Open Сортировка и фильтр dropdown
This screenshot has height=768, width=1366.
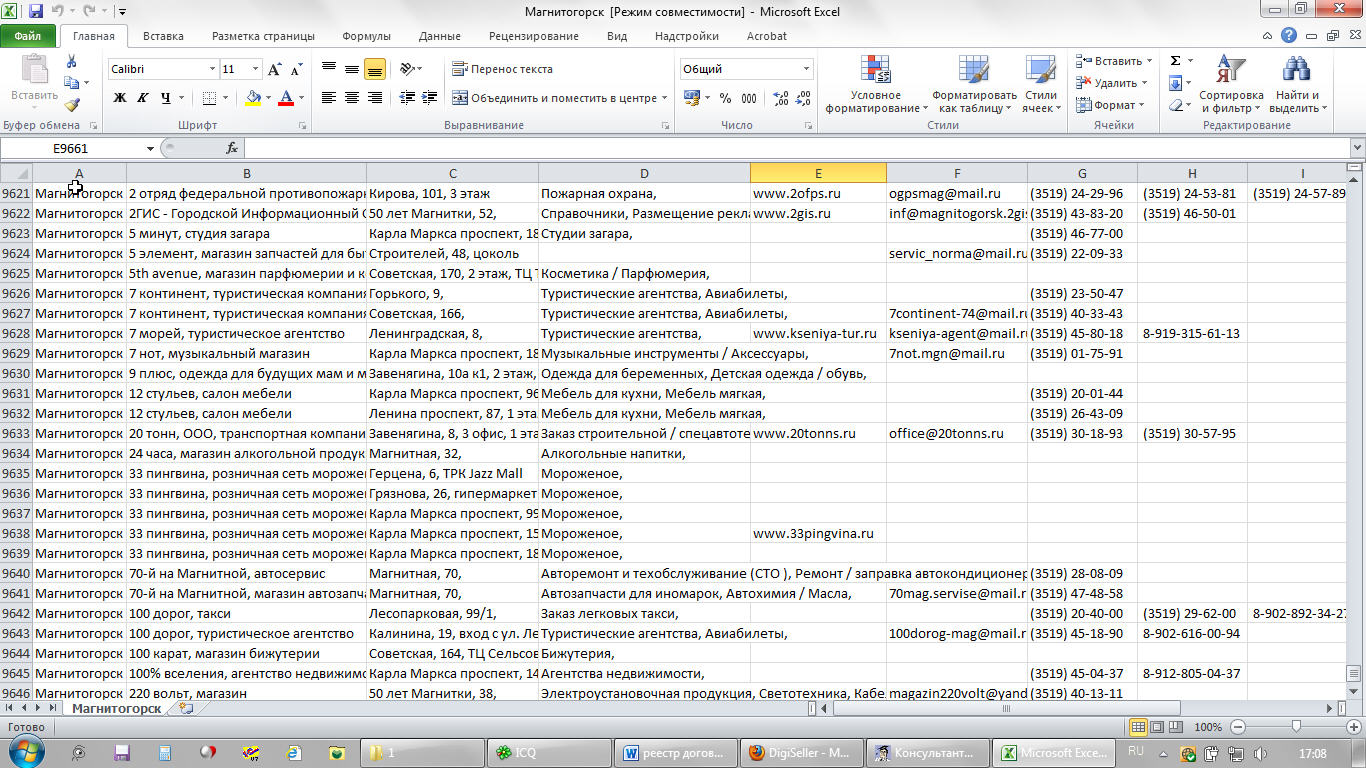tap(1231, 84)
